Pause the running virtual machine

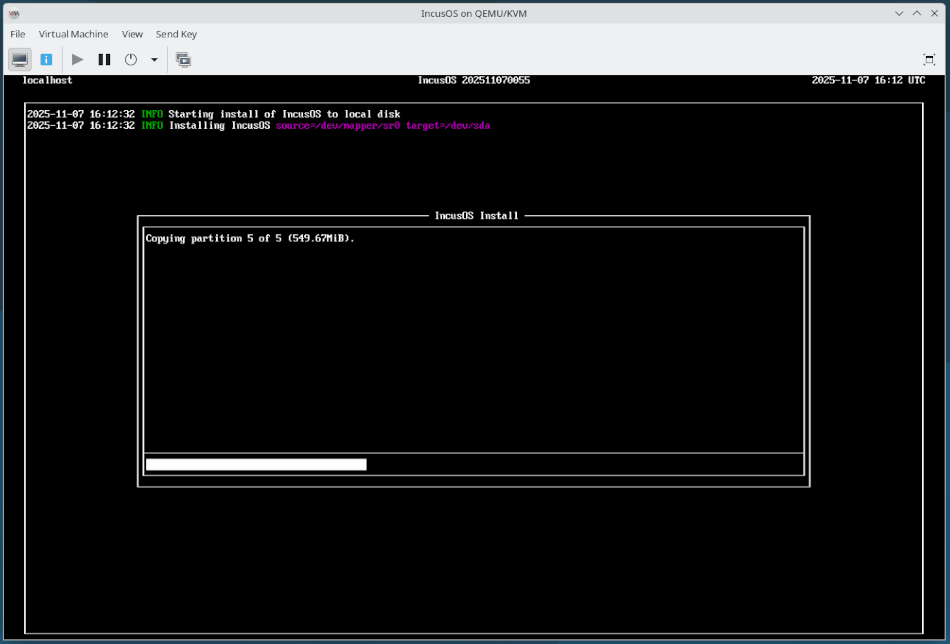pyautogui.click(x=104, y=59)
